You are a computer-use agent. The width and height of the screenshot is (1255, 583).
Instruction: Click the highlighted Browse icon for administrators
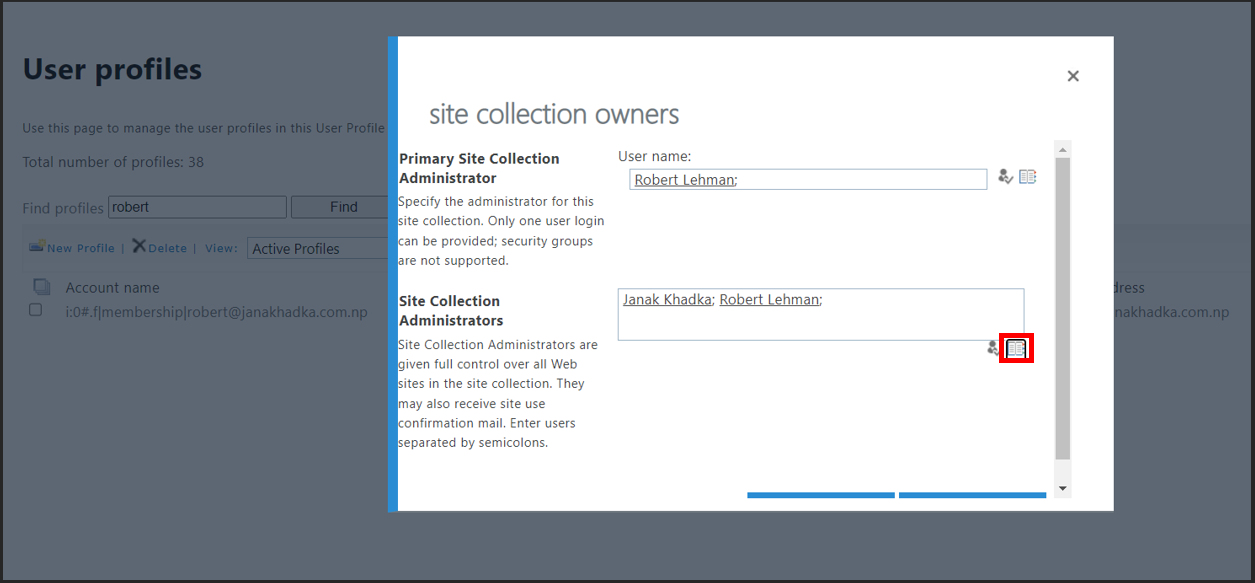[1016, 348]
